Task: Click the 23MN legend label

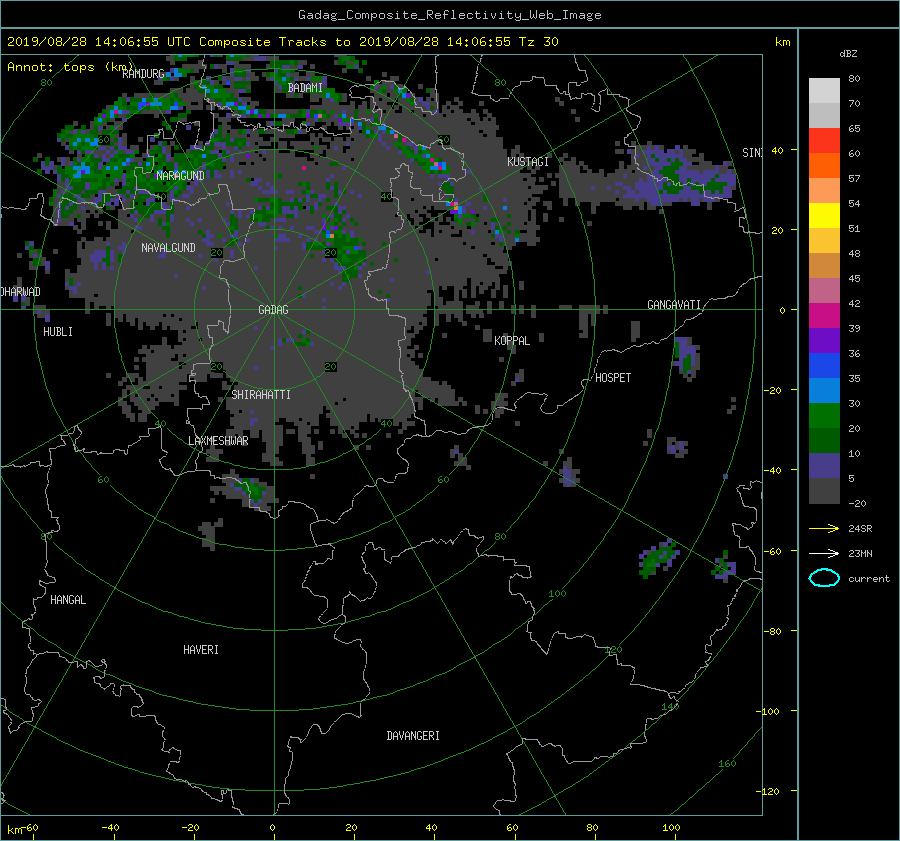Action: [860, 554]
